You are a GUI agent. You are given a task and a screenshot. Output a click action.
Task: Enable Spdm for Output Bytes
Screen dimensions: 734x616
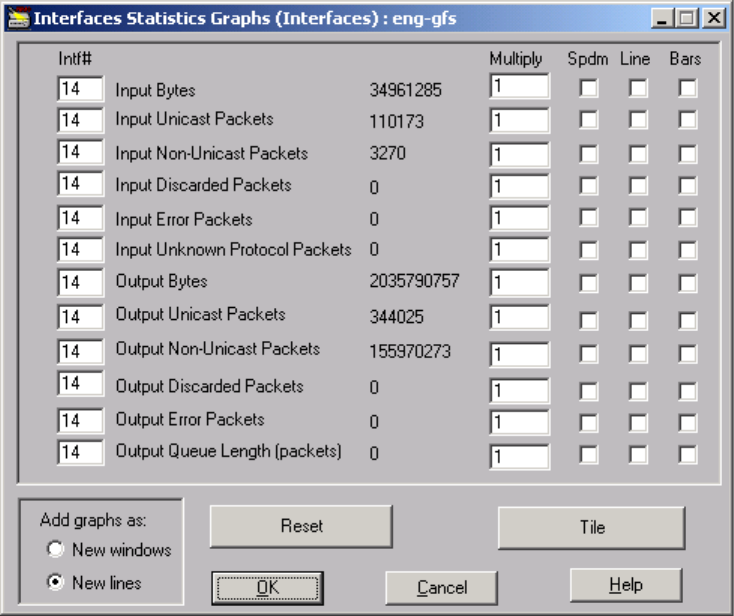point(588,283)
